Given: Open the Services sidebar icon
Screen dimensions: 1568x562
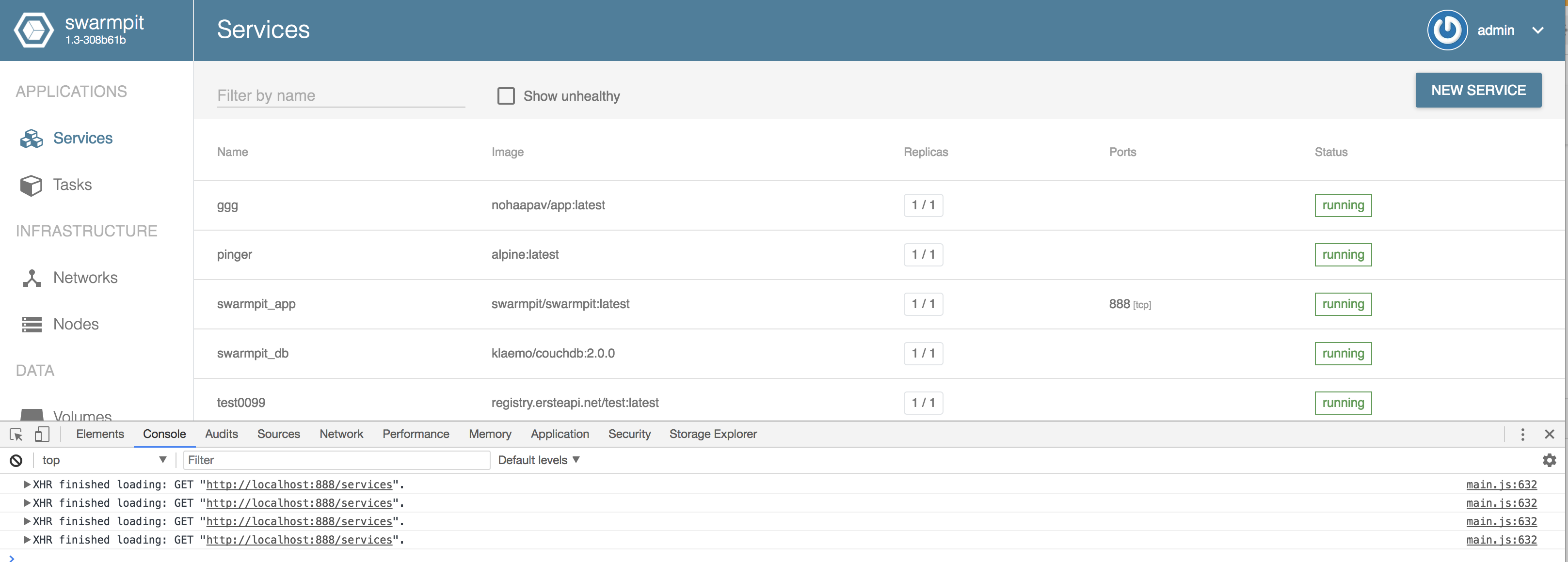Looking at the screenshot, I should (x=32, y=139).
